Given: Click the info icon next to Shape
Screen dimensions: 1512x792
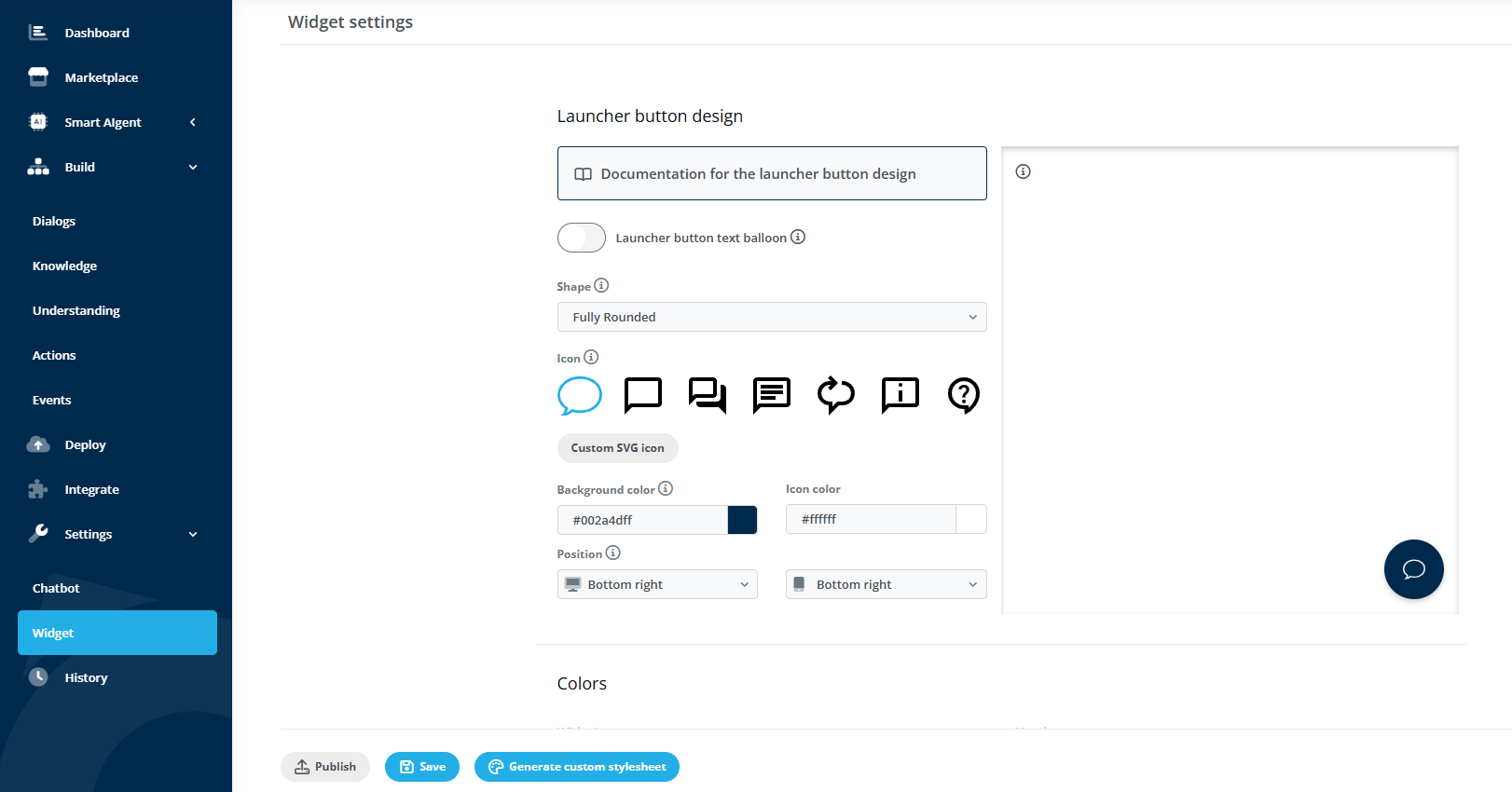Looking at the screenshot, I should pos(601,285).
